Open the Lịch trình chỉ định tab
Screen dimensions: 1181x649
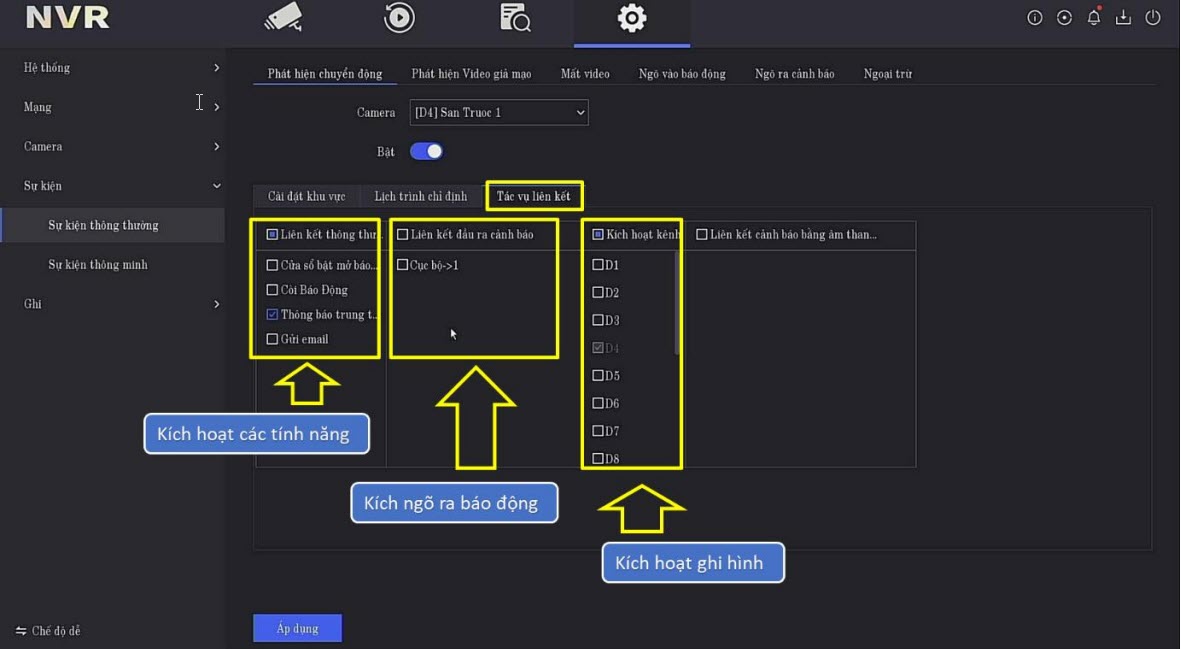point(420,196)
